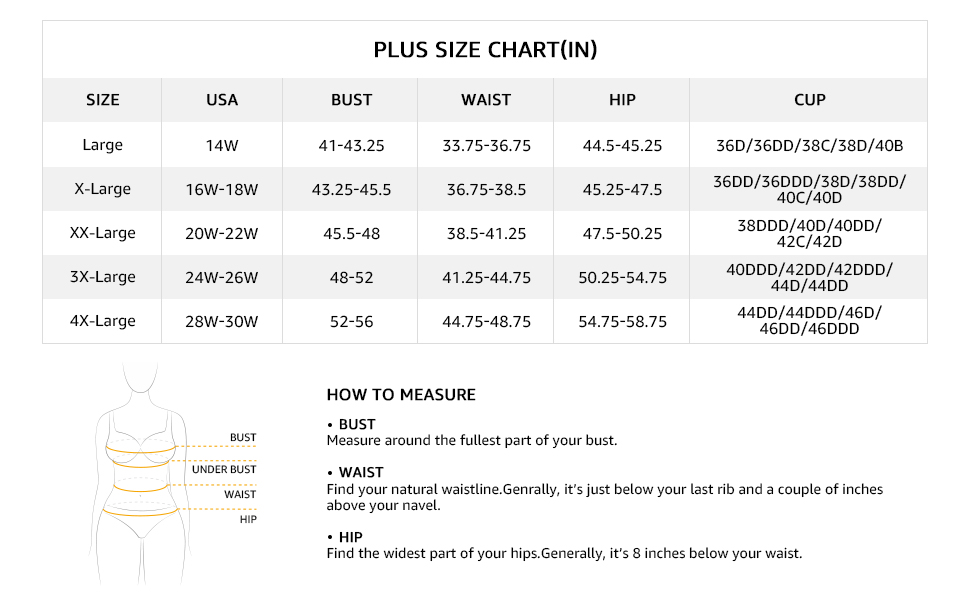Click the bust value 52-56
This screenshot has width=970, height=600.
(351, 321)
